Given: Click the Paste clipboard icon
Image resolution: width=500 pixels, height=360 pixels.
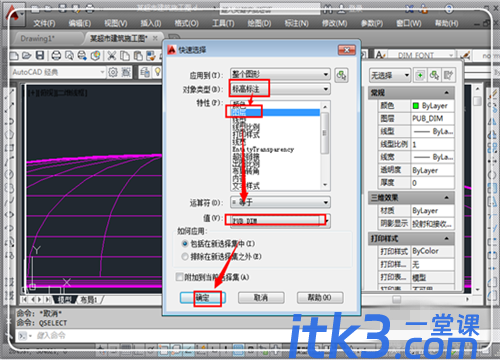Looking at the screenshot, I should 138,55.
